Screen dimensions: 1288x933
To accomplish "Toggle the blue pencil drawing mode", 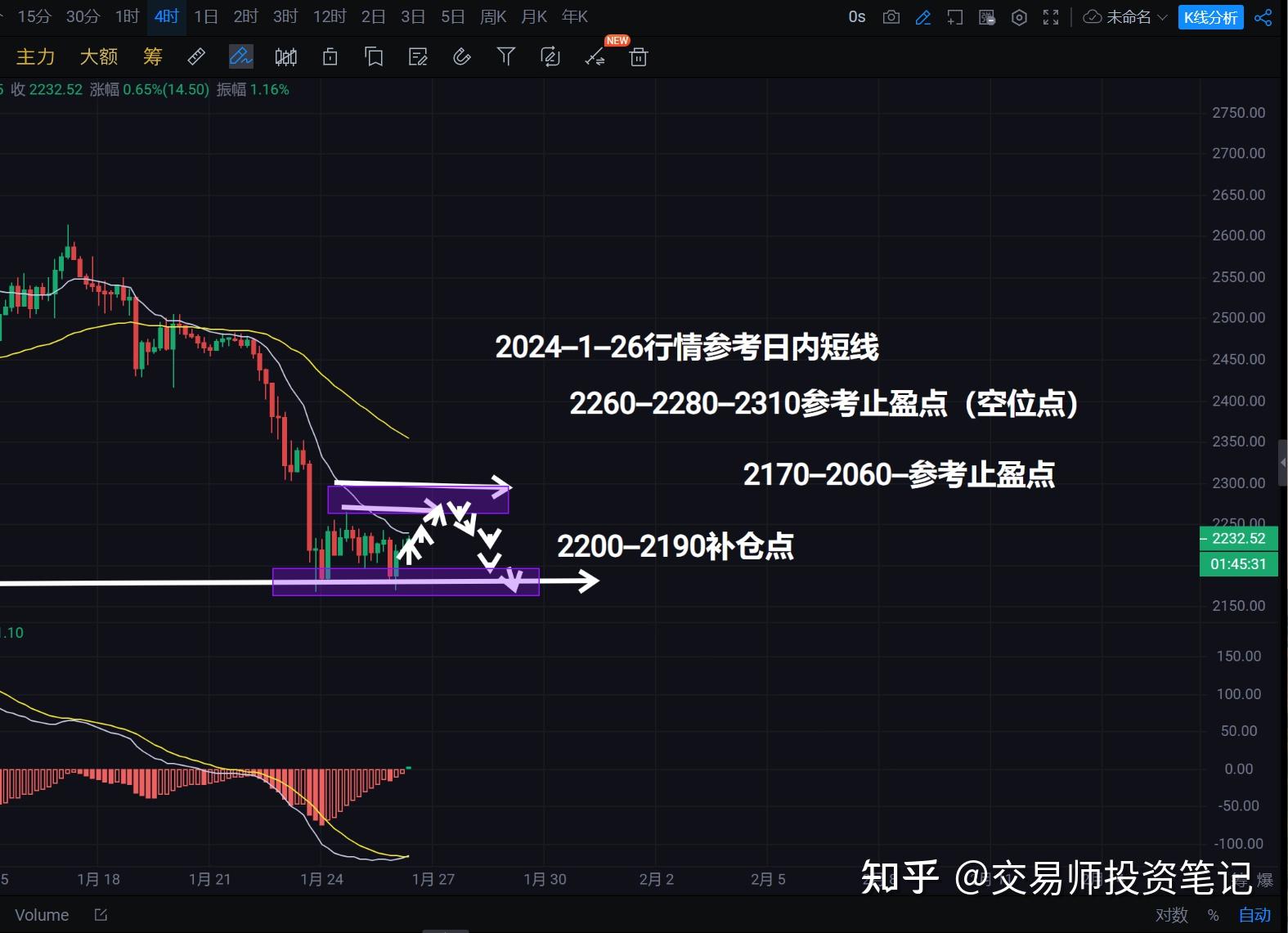I will pyautogui.click(x=923, y=17).
